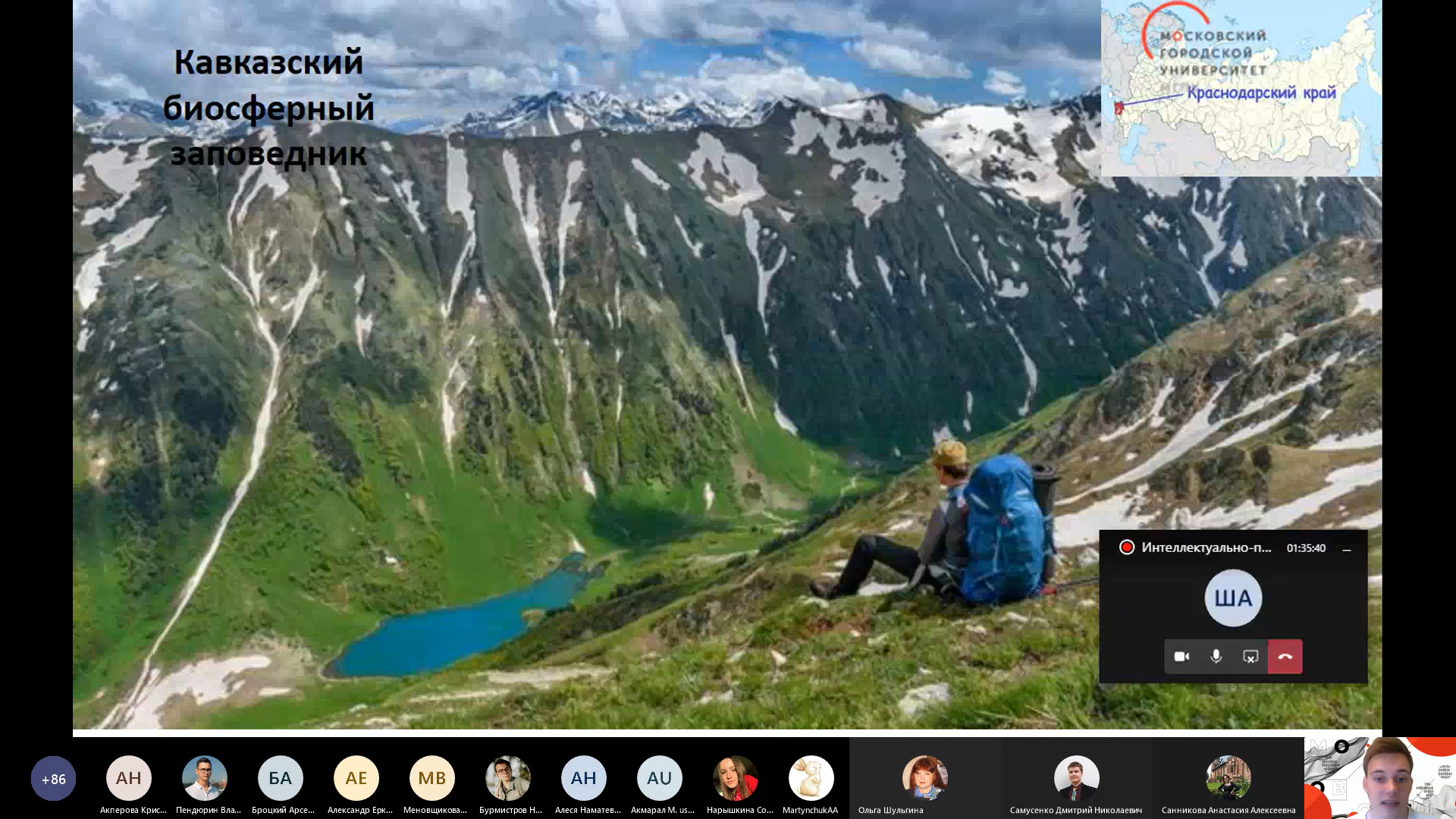
Task: Select Пендюрин Вла... participant photo
Action: tap(205, 778)
